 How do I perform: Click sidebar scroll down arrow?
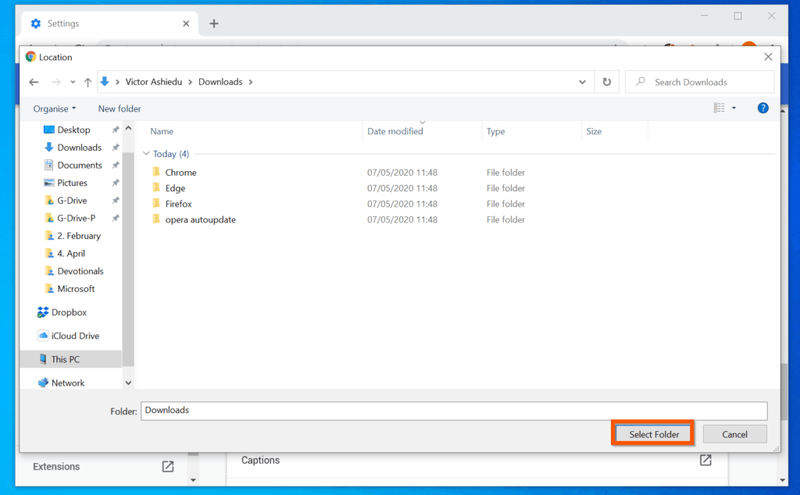coord(129,383)
